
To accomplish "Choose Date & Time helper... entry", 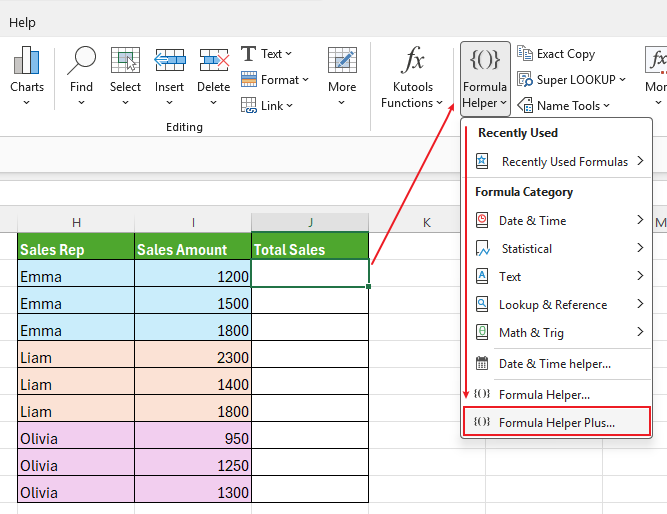I will pyautogui.click(x=557, y=364).
